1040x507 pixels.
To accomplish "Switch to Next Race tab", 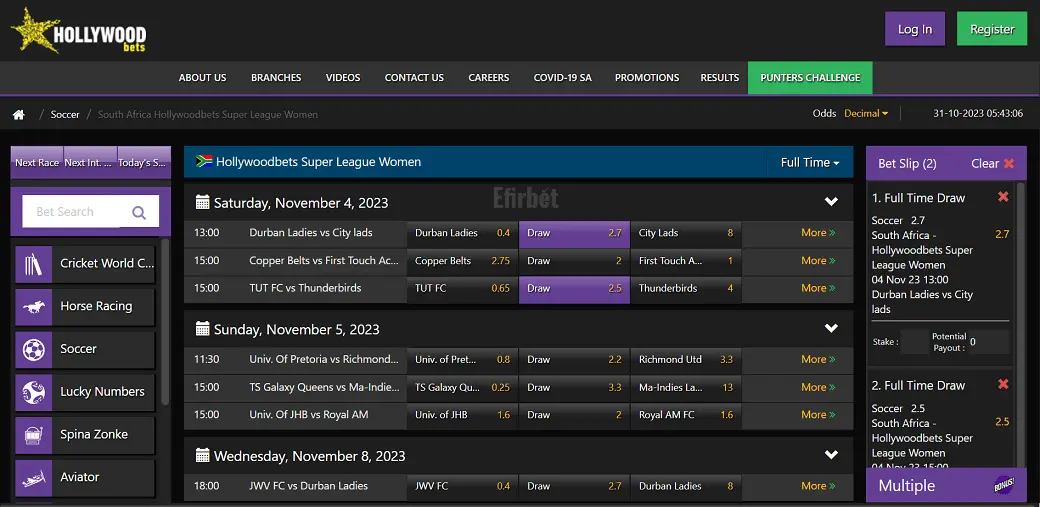I will coord(37,163).
